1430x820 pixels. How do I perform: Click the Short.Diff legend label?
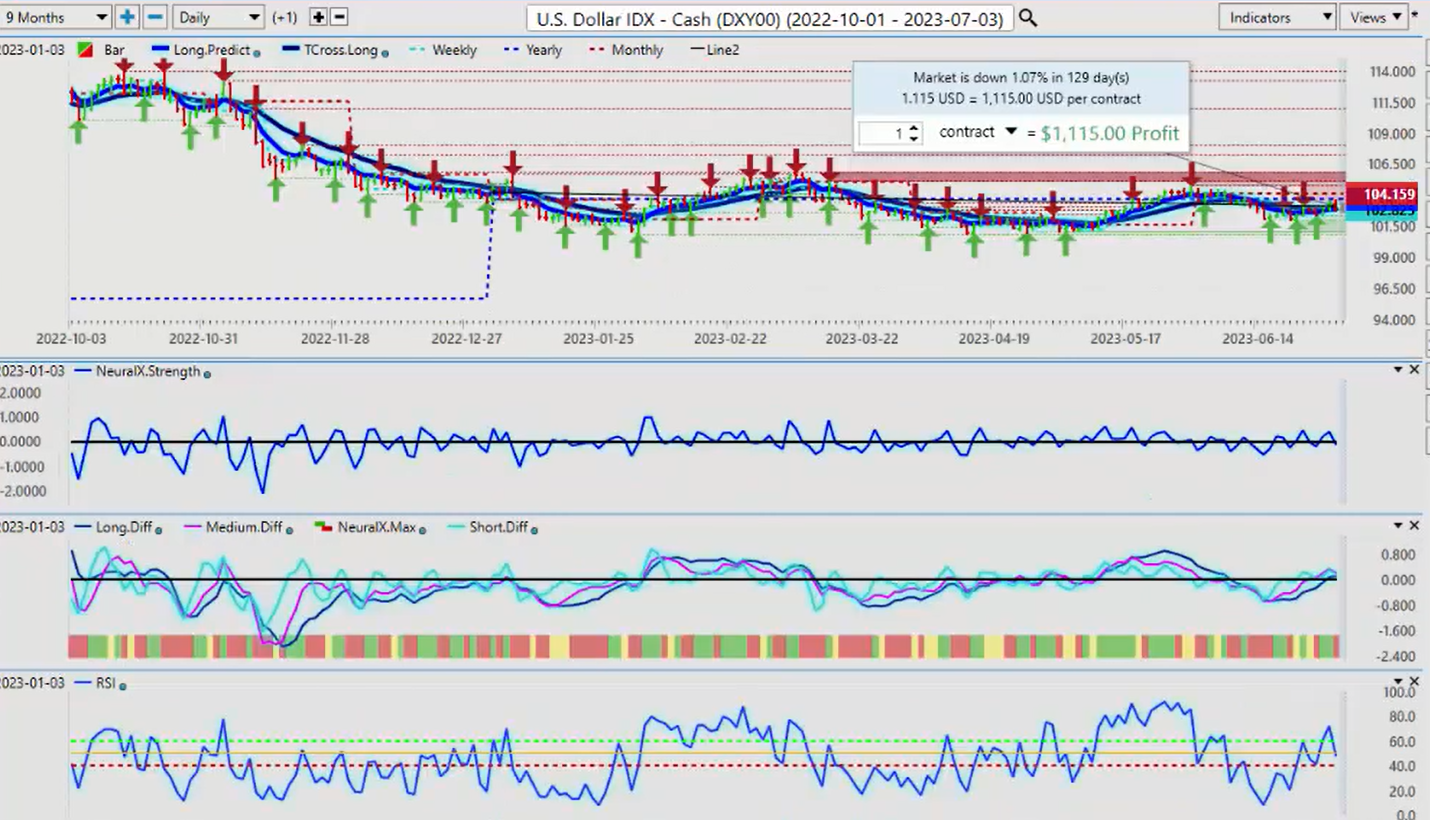(498, 527)
